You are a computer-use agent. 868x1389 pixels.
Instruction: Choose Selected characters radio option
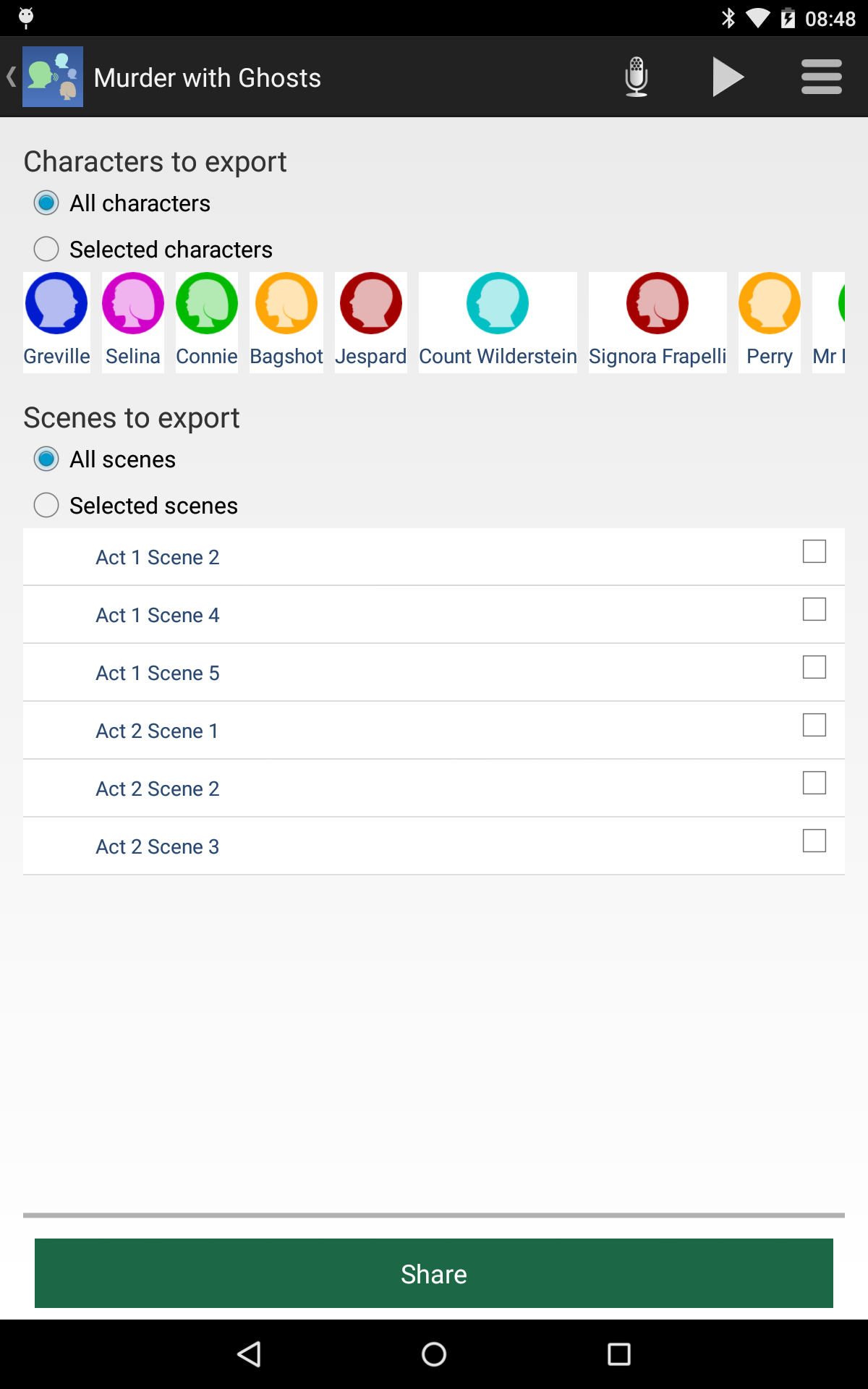(46, 249)
